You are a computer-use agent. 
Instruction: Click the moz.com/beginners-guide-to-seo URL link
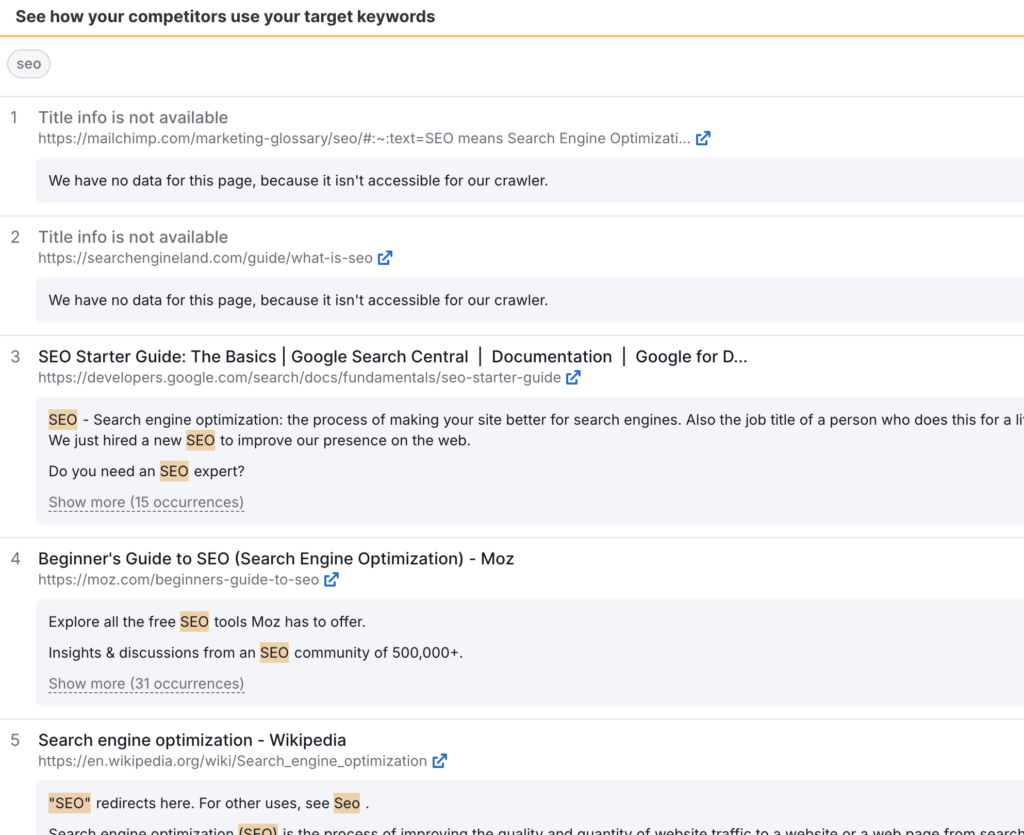[x=180, y=579]
